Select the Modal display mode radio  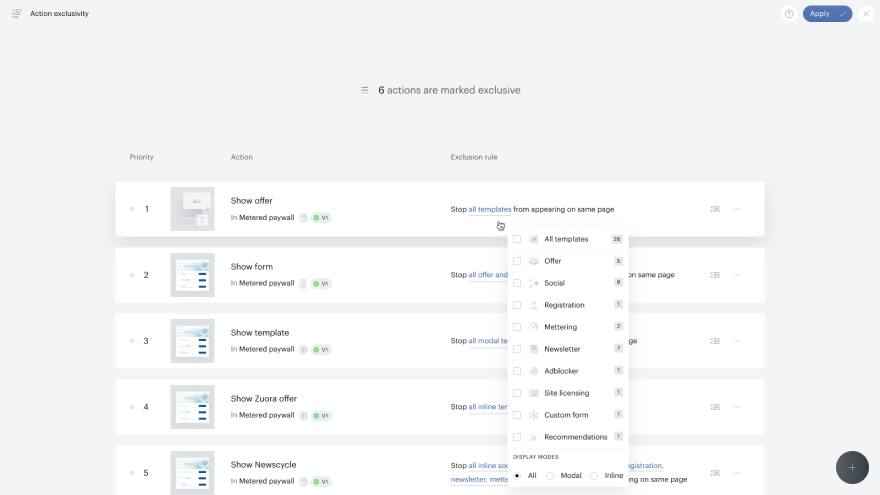[550, 475]
